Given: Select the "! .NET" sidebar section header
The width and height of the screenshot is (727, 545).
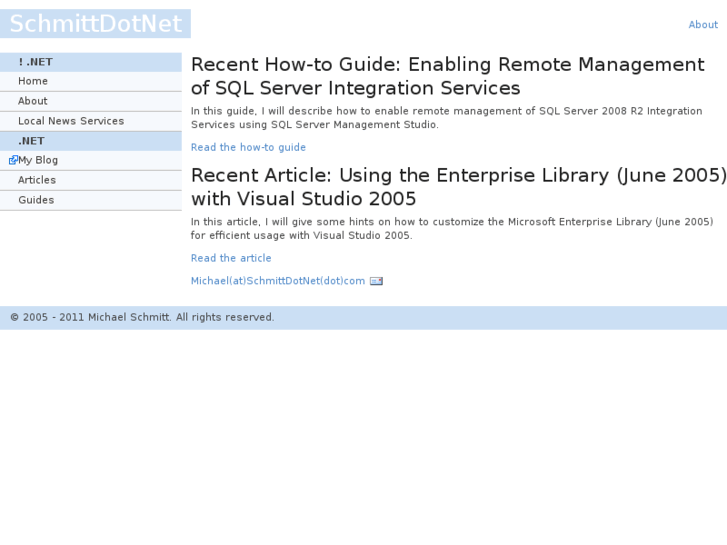Looking at the screenshot, I should coord(36,62).
